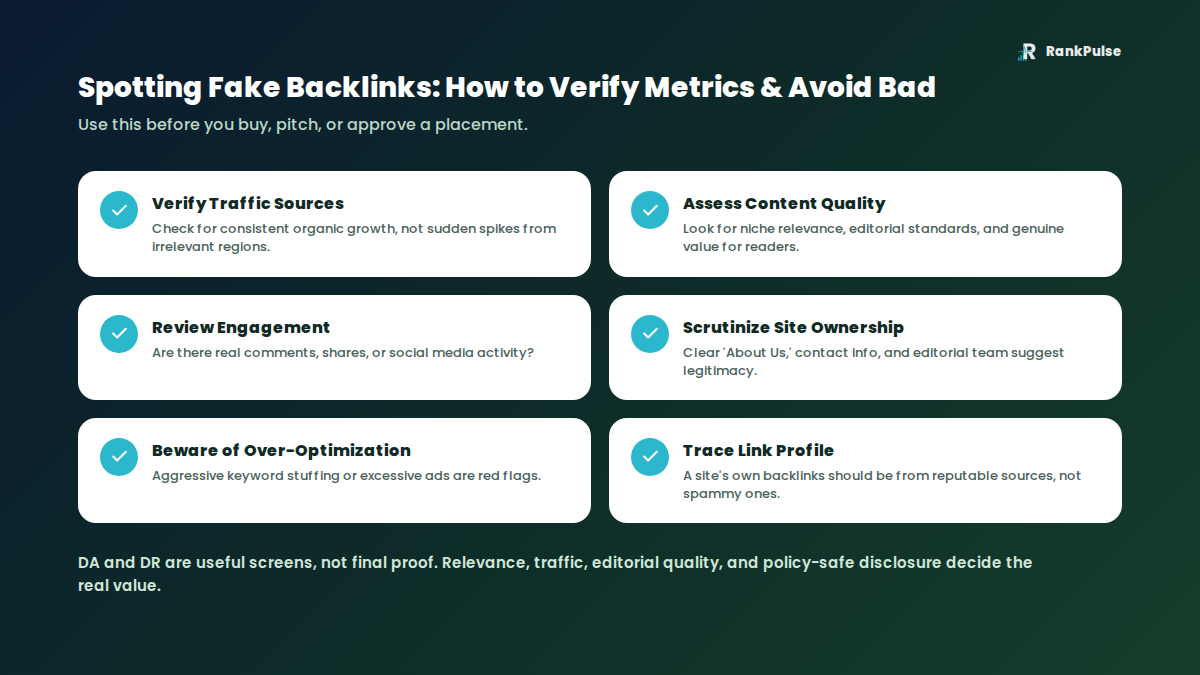Click the checkmark icon beside Verify Traffic Sources
The height and width of the screenshot is (675, 1200).
pyautogui.click(x=119, y=210)
